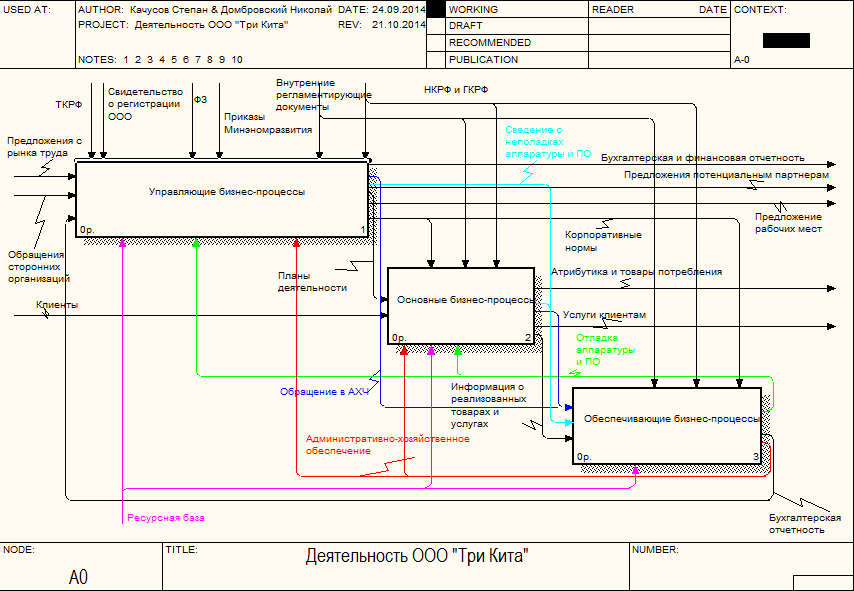Select 'Предложение рабочих мест' label
This screenshot has width=854, height=591.
788,223
